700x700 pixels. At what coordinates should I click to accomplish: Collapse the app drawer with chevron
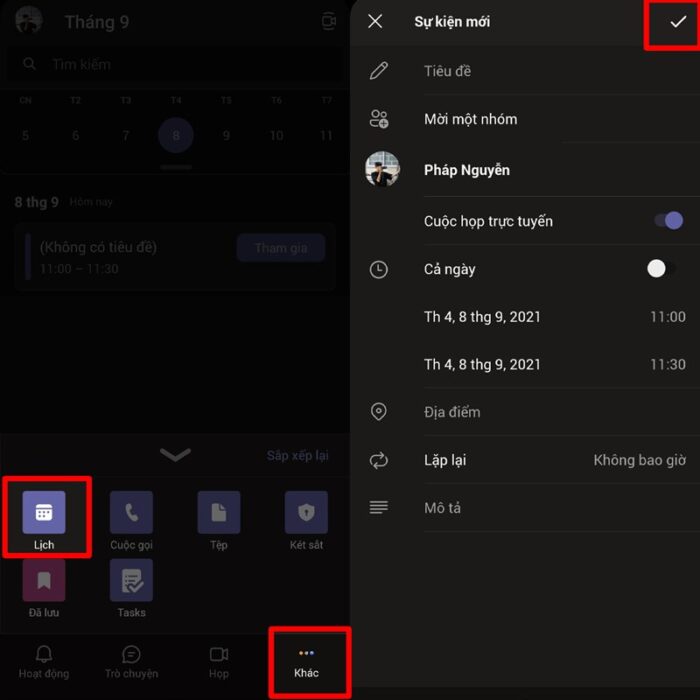point(175,454)
